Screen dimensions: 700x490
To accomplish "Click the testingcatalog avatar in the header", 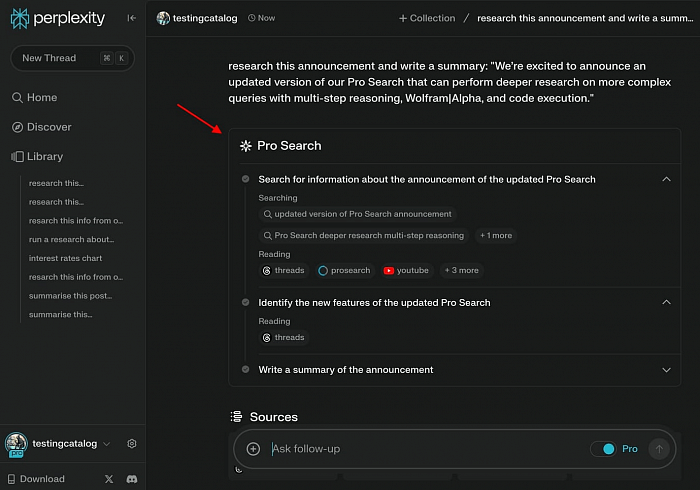I will (163, 18).
